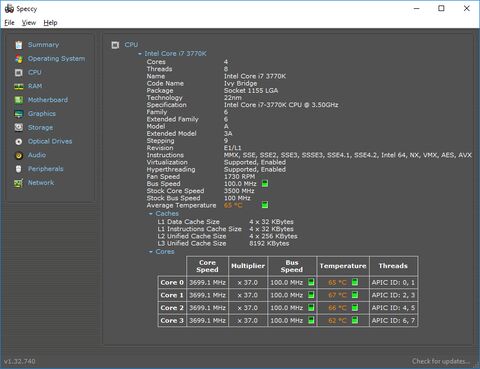The image size is (480, 369).
Task: Select the Network icon in sidebar
Action: [x=19, y=183]
